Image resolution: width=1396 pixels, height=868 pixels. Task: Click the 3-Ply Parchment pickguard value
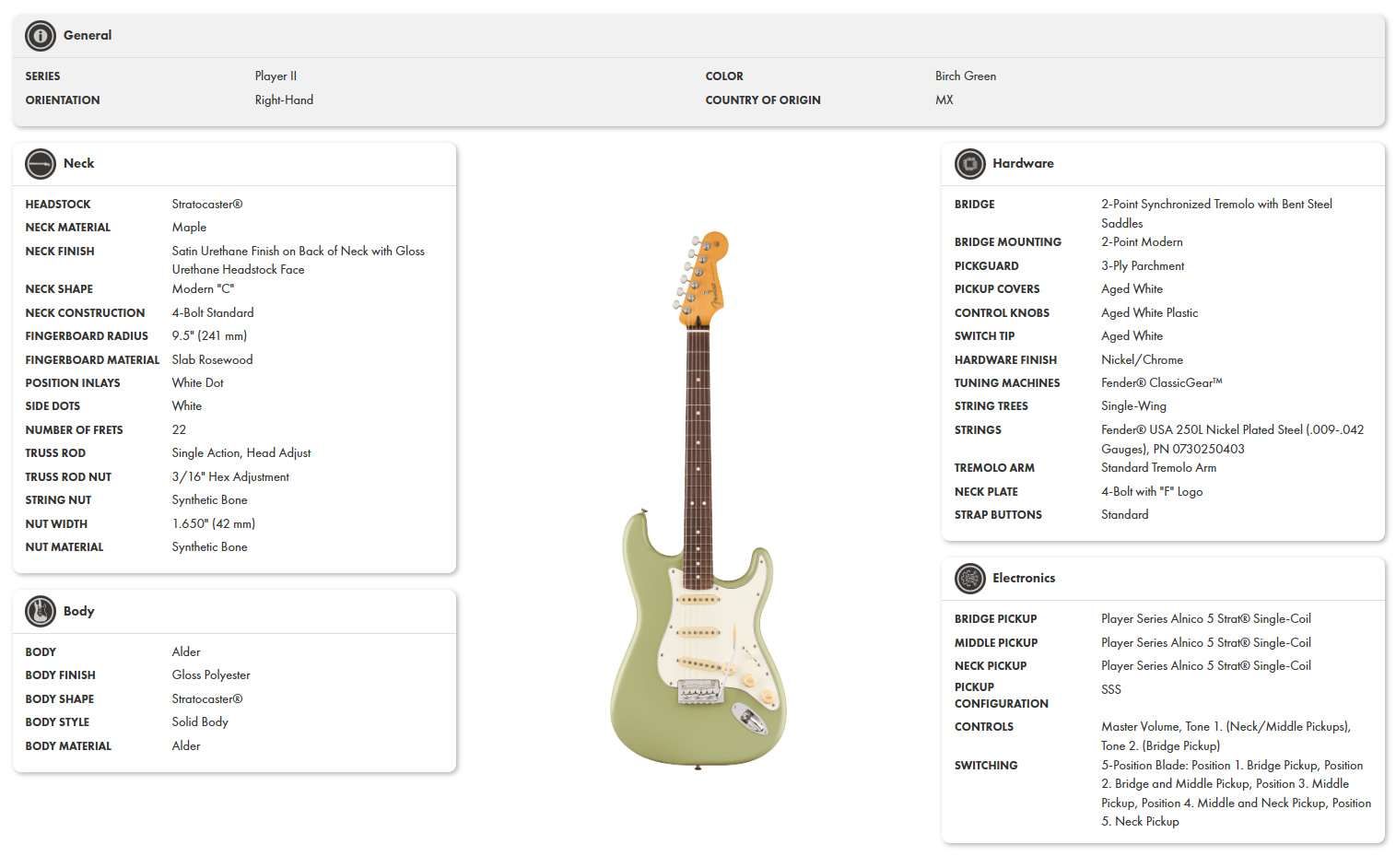pyautogui.click(x=1143, y=265)
